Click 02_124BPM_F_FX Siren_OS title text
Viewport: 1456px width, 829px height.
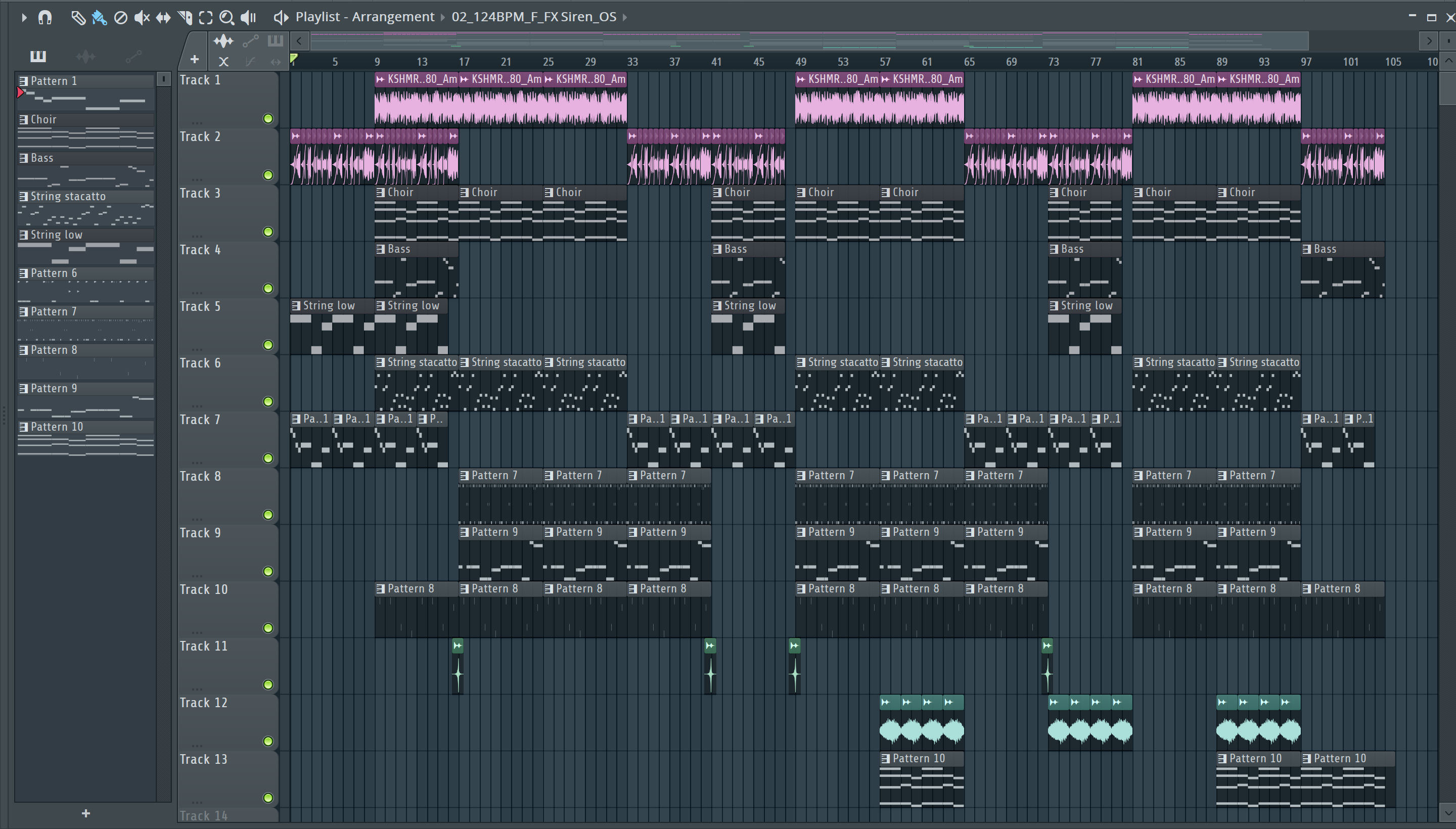pos(534,17)
